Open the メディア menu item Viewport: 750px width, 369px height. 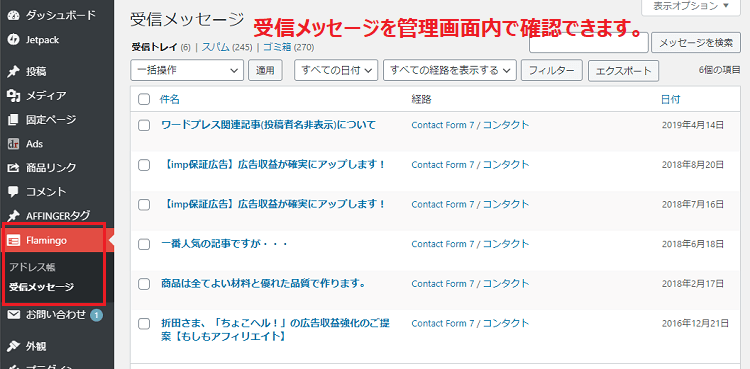(46, 96)
